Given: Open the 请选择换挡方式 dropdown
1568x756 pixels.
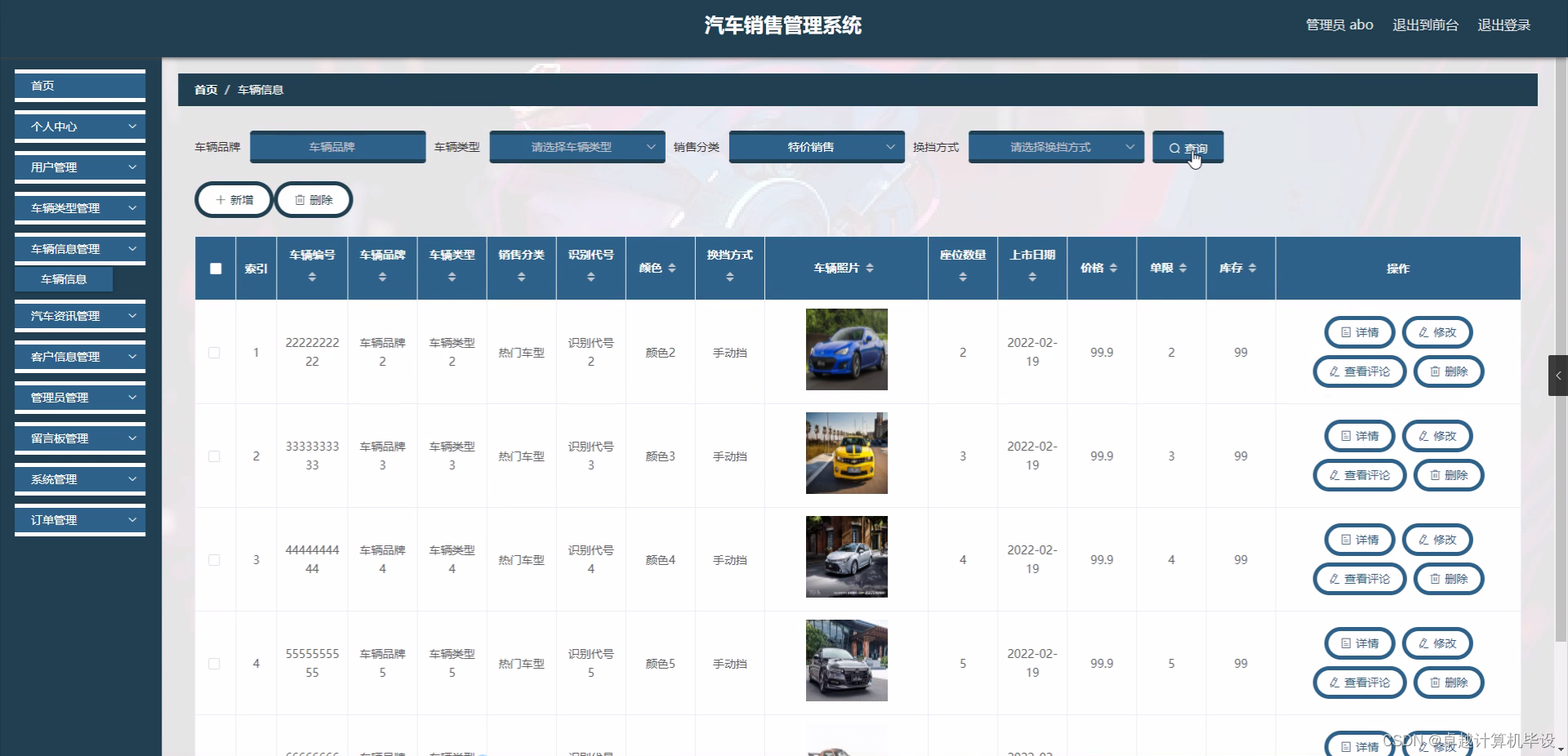Looking at the screenshot, I should [x=1055, y=147].
